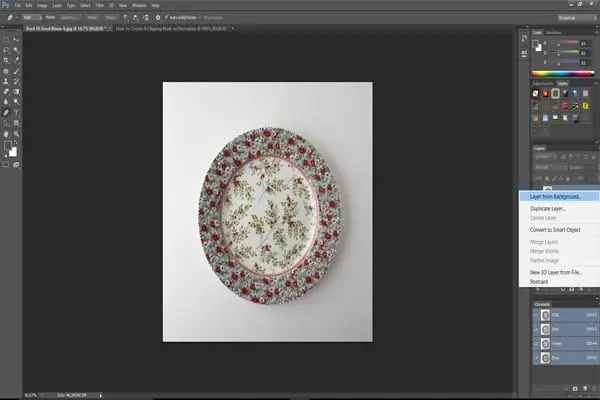The width and height of the screenshot is (600, 400).
Task: Click the foreground color swatch in toolbox
Action: pos(8,146)
